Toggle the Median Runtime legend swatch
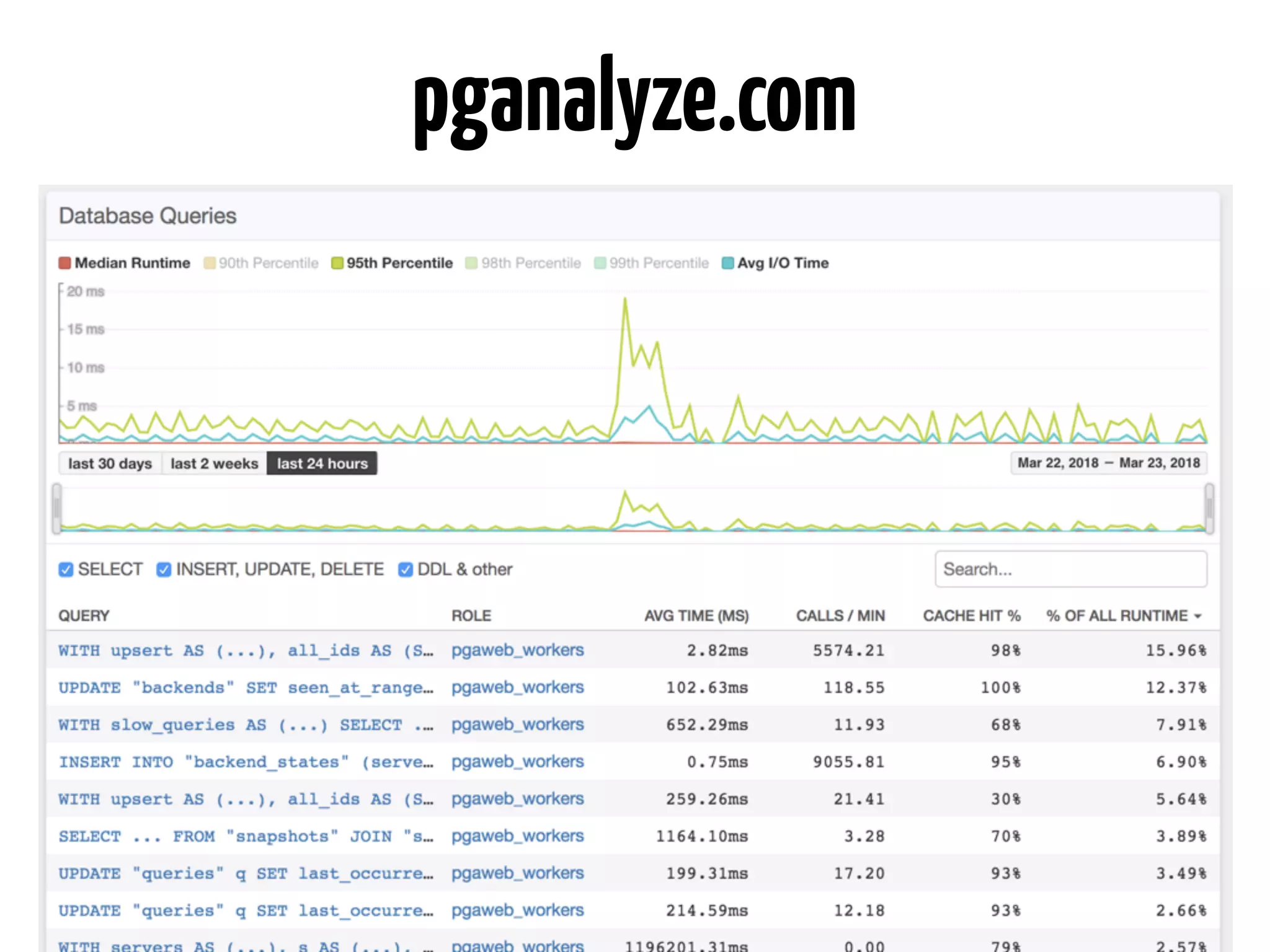Viewport: 1270px width, 952px height. 64,263
